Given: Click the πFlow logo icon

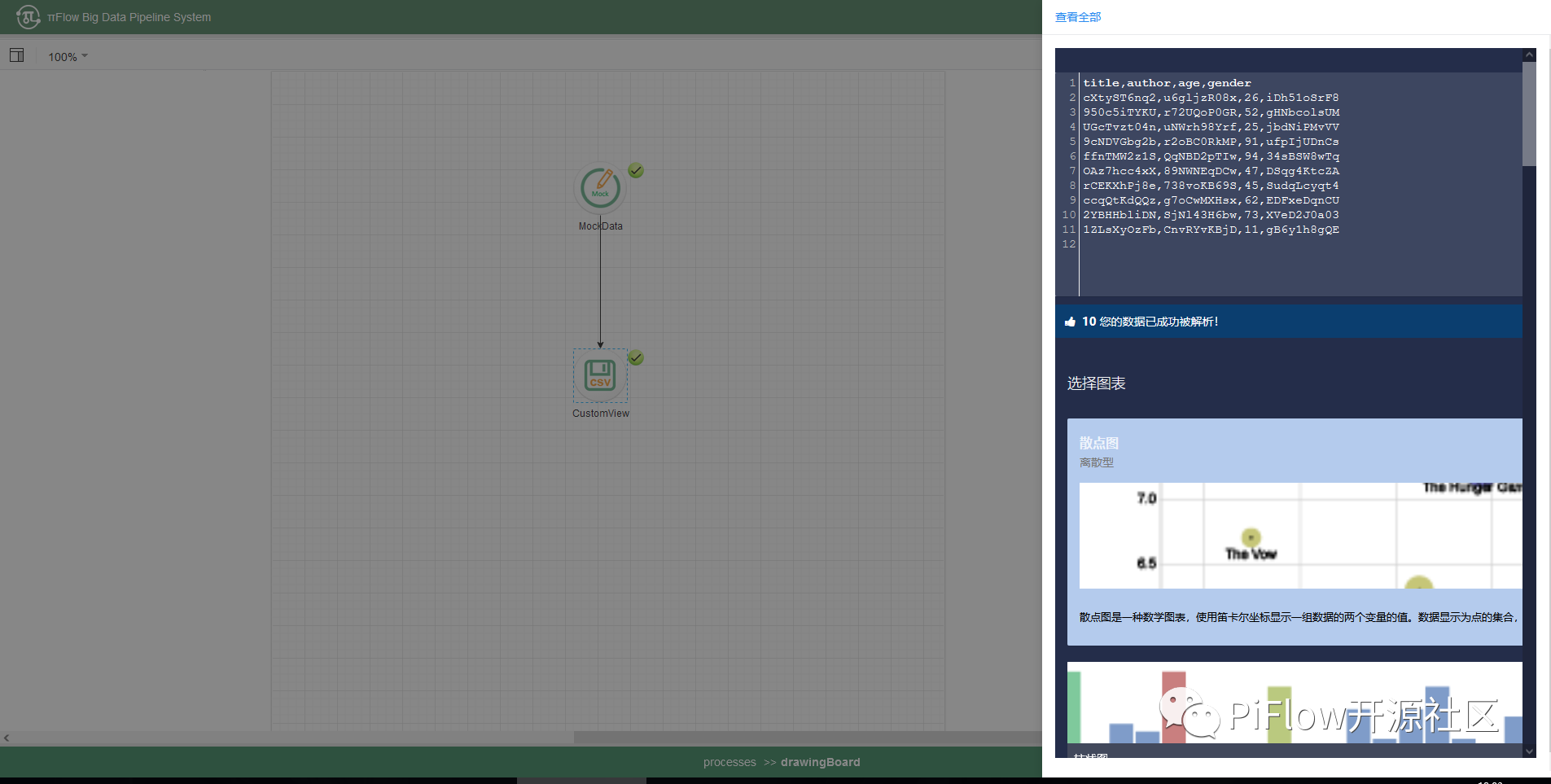Looking at the screenshot, I should pyautogui.click(x=28, y=17).
